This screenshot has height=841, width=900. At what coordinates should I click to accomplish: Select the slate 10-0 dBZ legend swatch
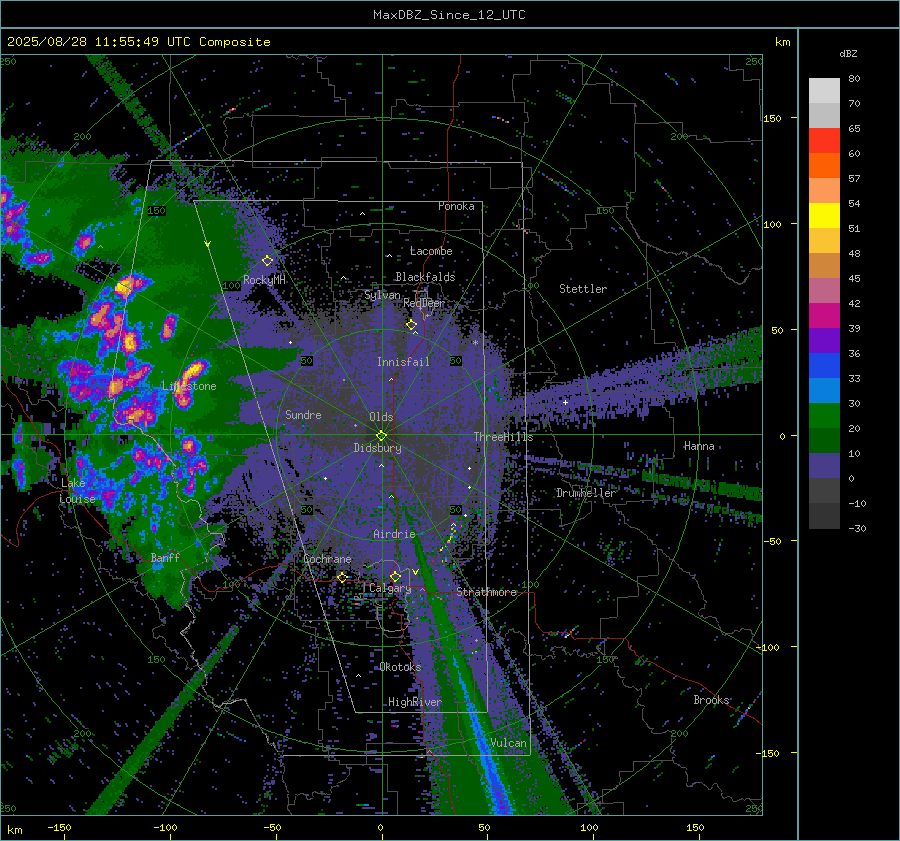click(824, 466)
